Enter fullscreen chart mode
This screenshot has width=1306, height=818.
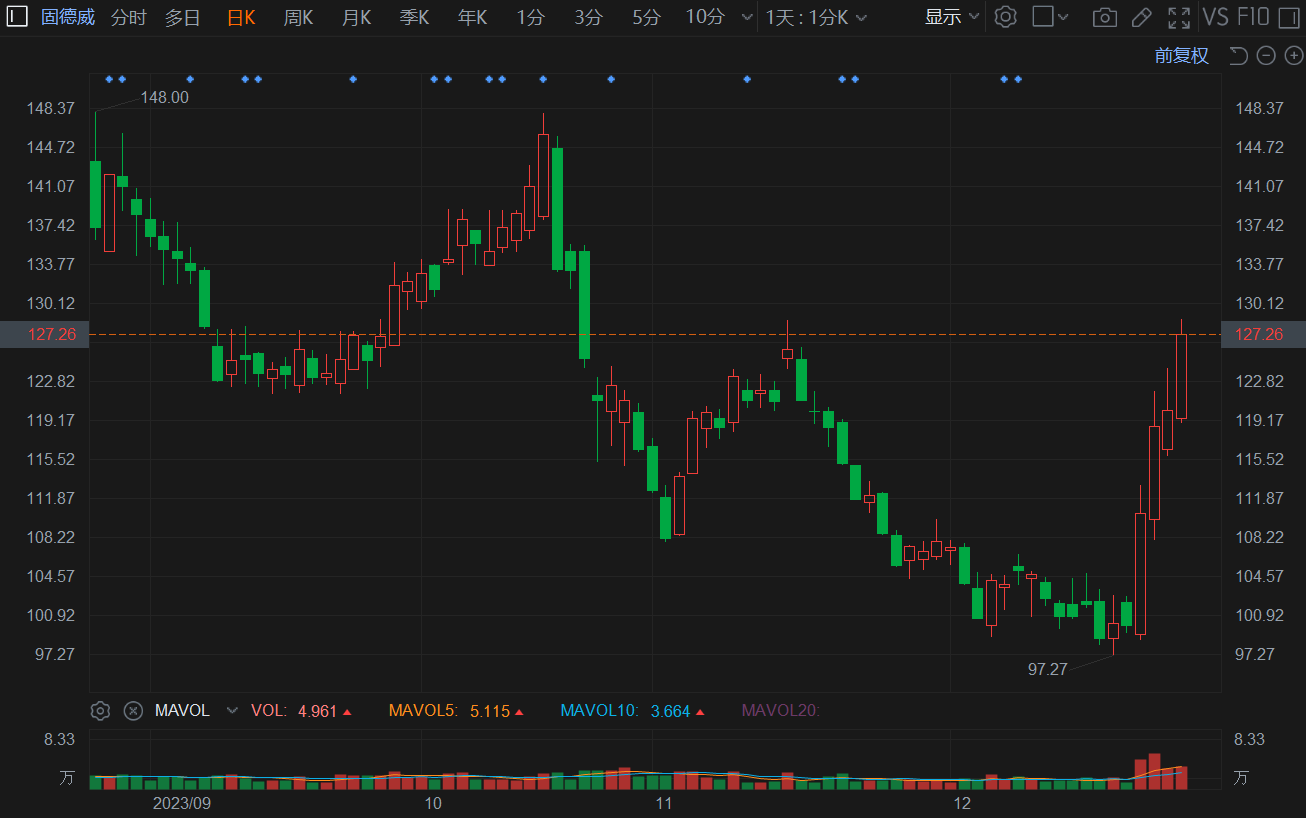(x=1179, y=17)
